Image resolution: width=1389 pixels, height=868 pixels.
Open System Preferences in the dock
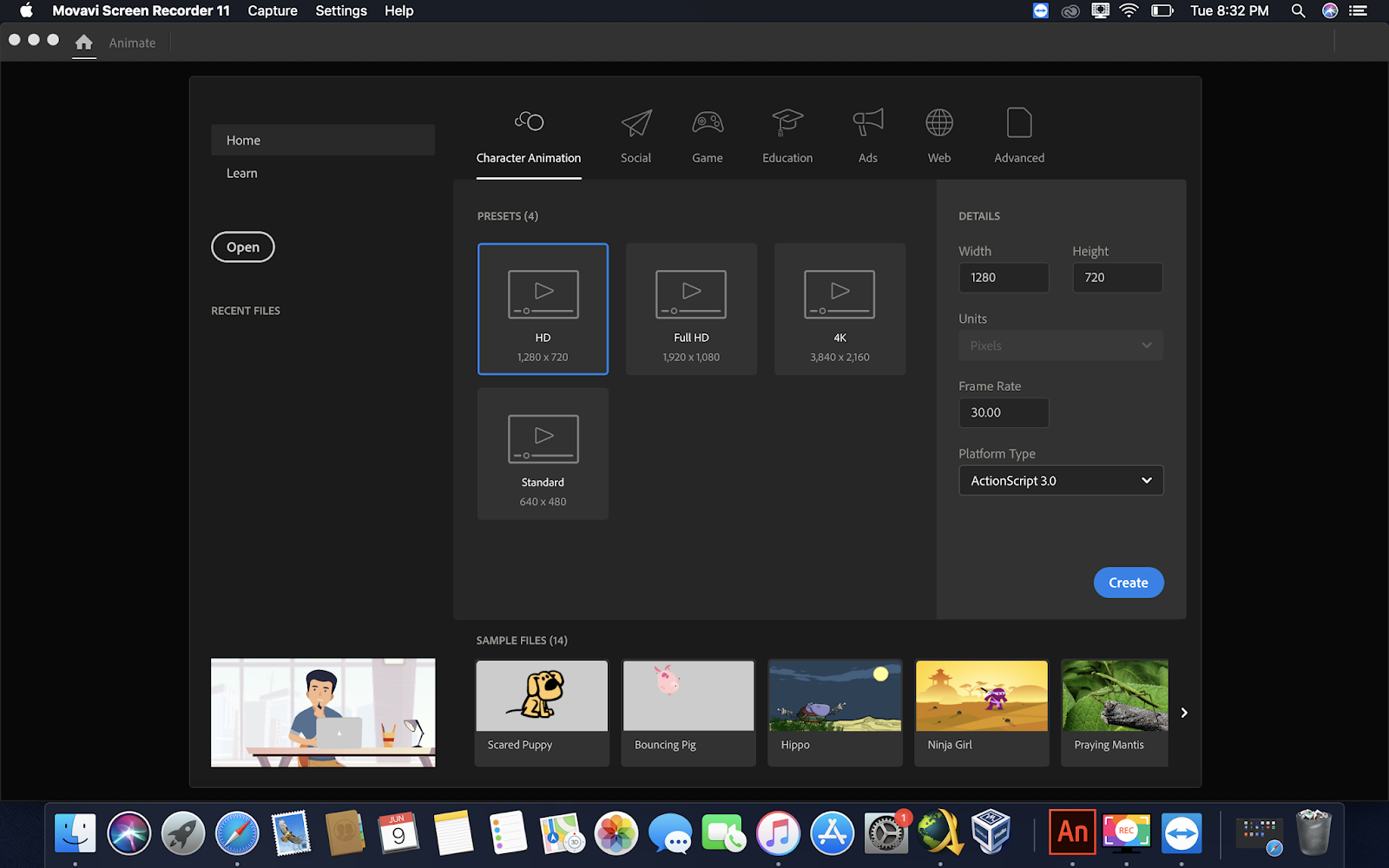tap(885, 833)
